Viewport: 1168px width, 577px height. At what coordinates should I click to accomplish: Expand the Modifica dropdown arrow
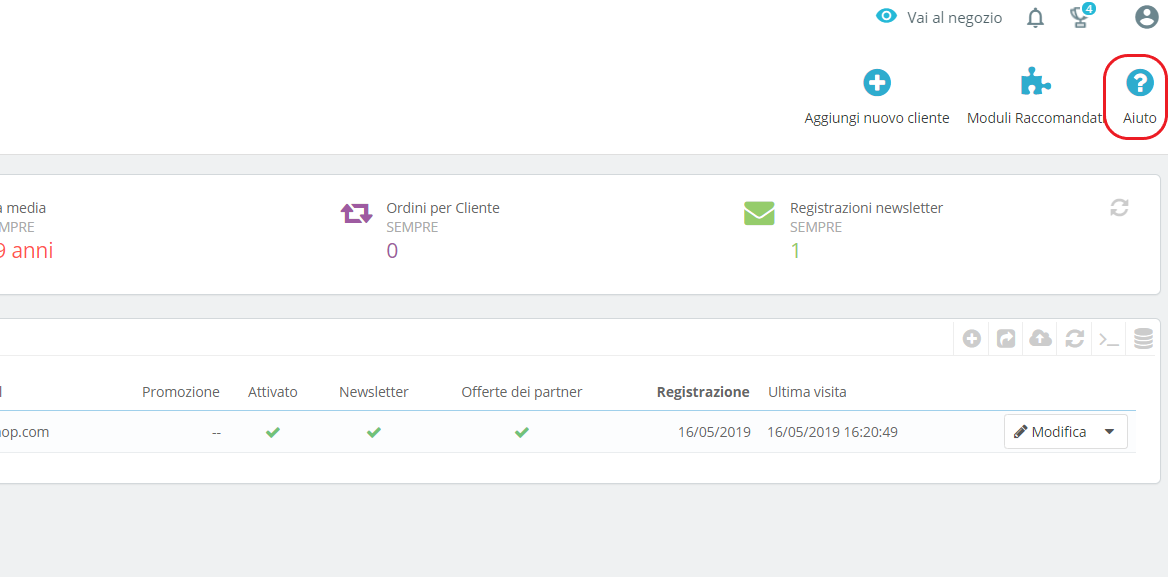click(1110, 431)
